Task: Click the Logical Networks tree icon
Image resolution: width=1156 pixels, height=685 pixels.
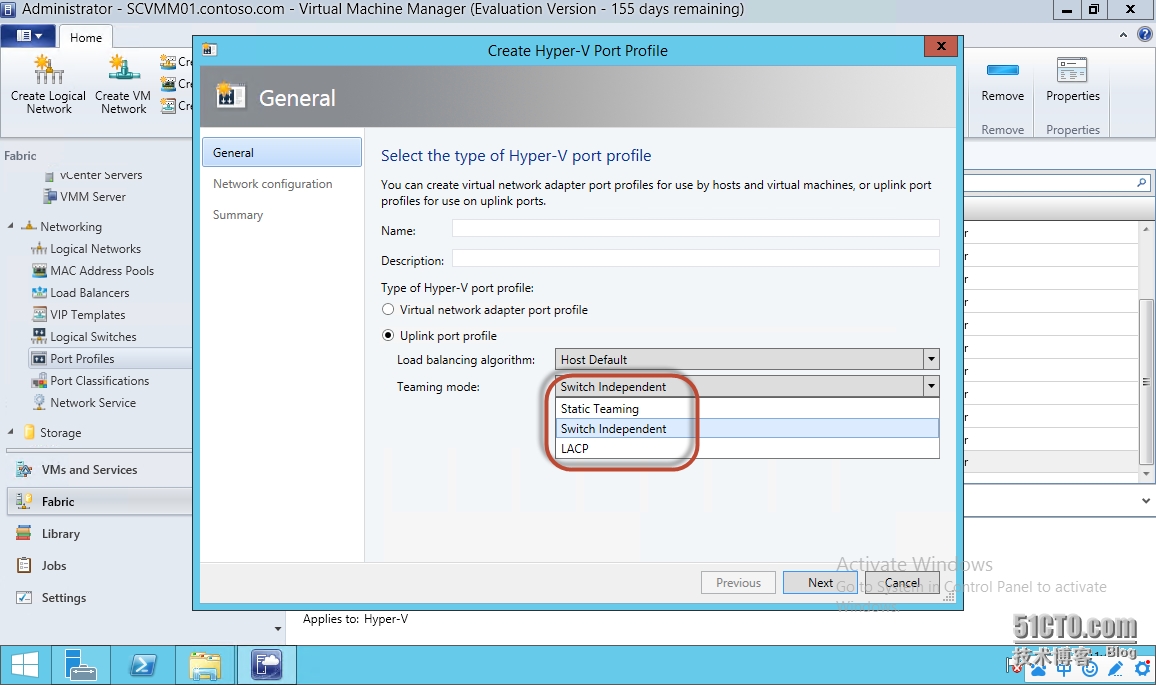Action: [x=39, y=248]
